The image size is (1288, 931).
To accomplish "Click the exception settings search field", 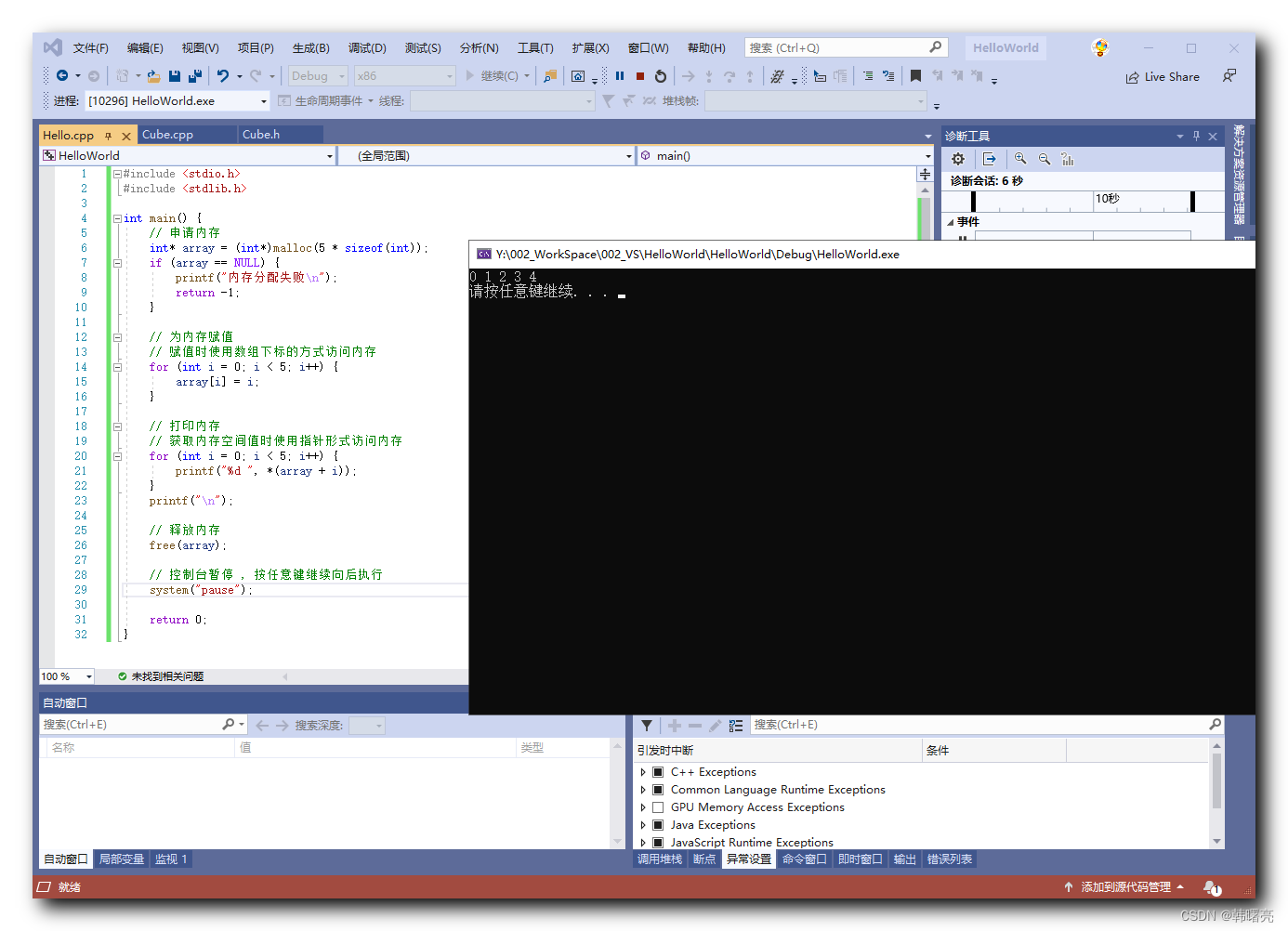I will tap(987, 725).
